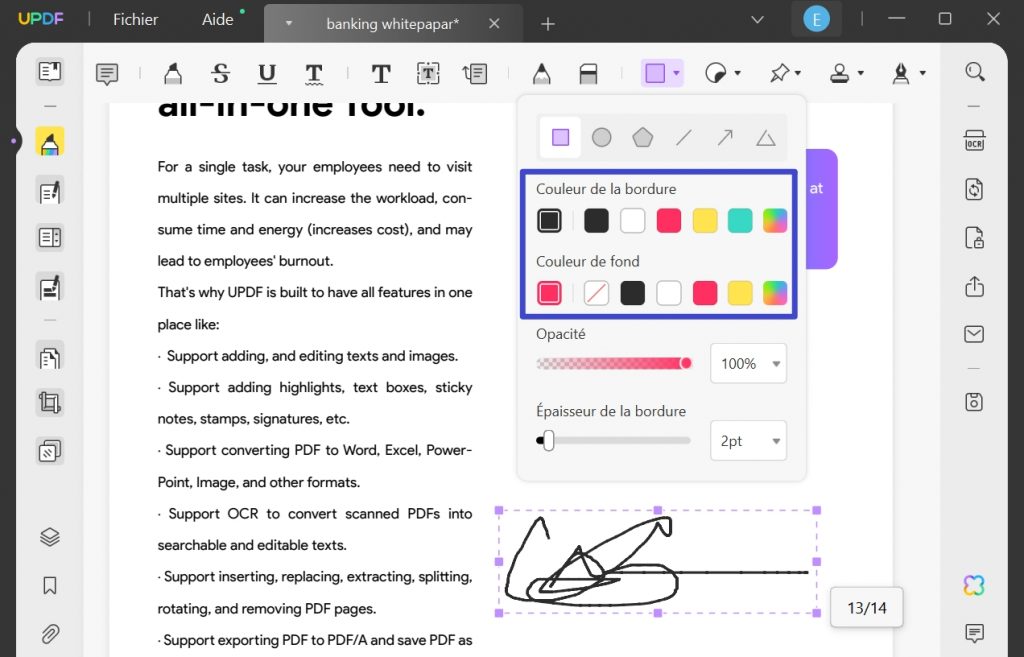Select the Squiggly underline tool
The width and height of the screenshot is (1024, 657).
point(314,74)
